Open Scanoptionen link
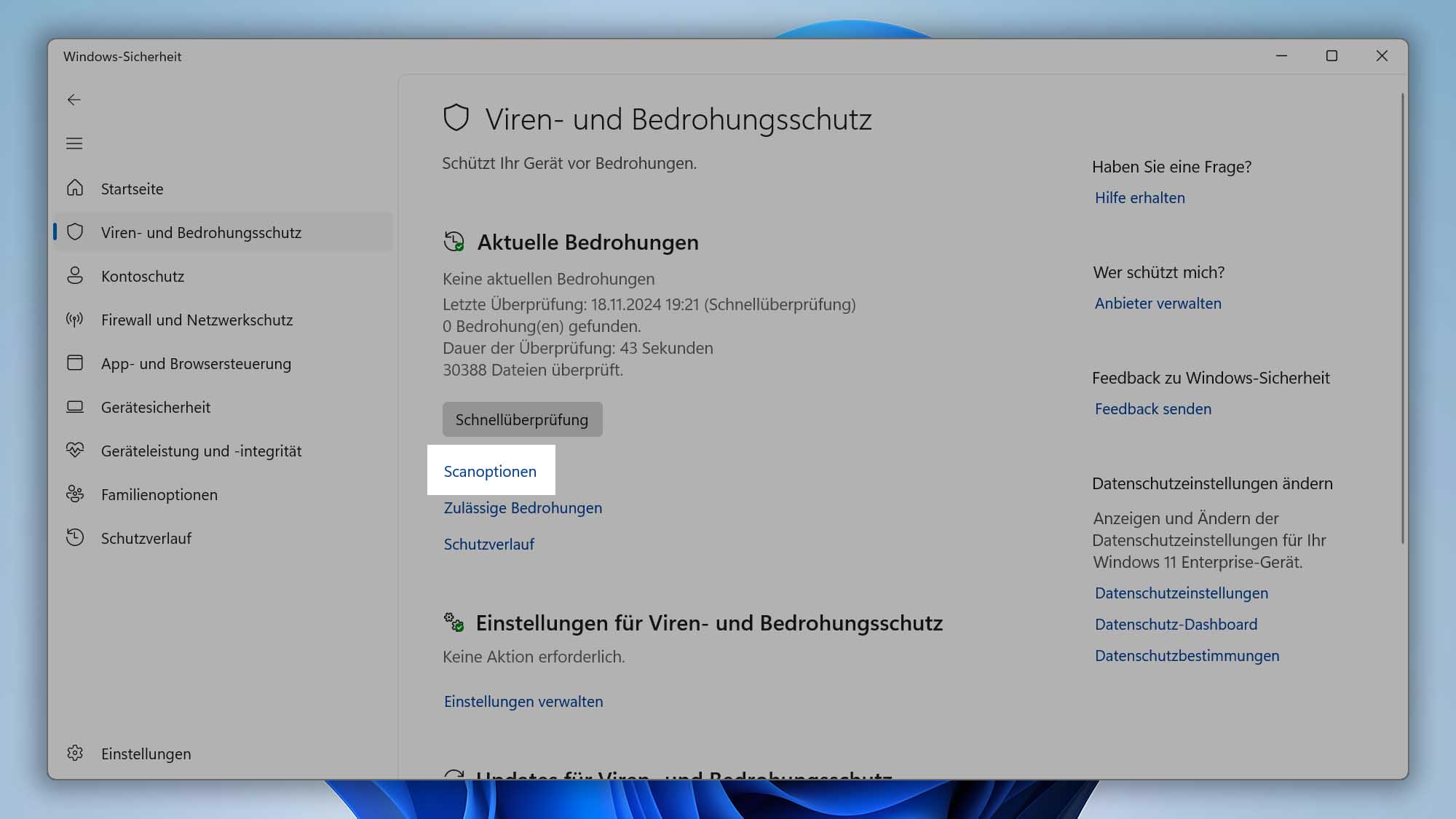Viewport: 1456px width, 819px height. [490, 471]
